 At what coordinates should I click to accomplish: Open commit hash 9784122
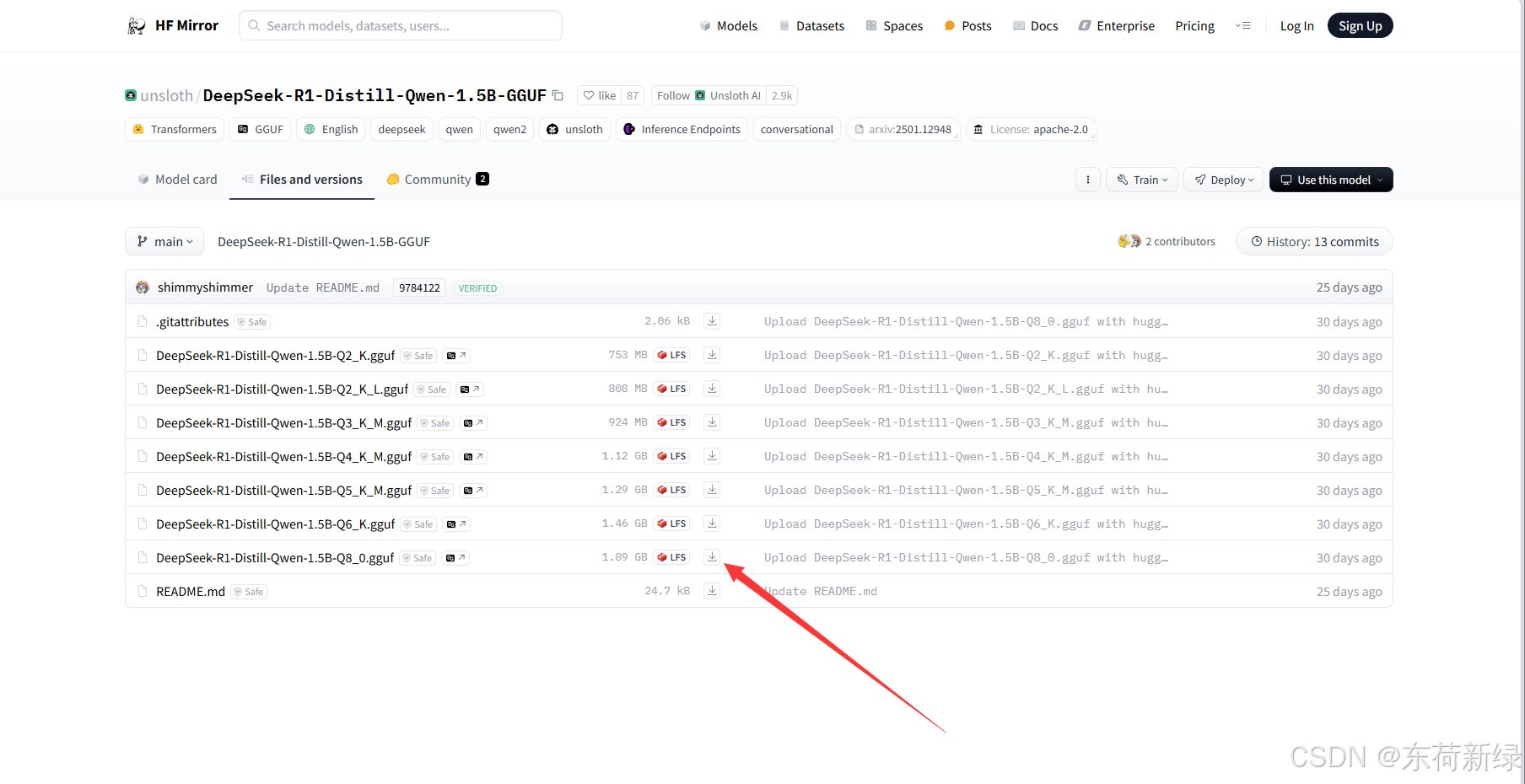coord(419,287)
